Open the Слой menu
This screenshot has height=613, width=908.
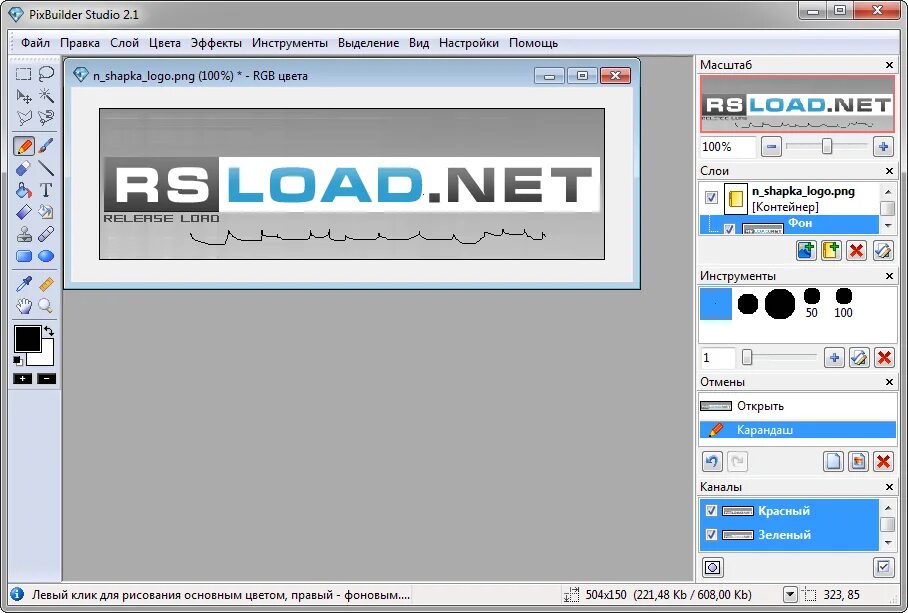[x=125, y=43]
